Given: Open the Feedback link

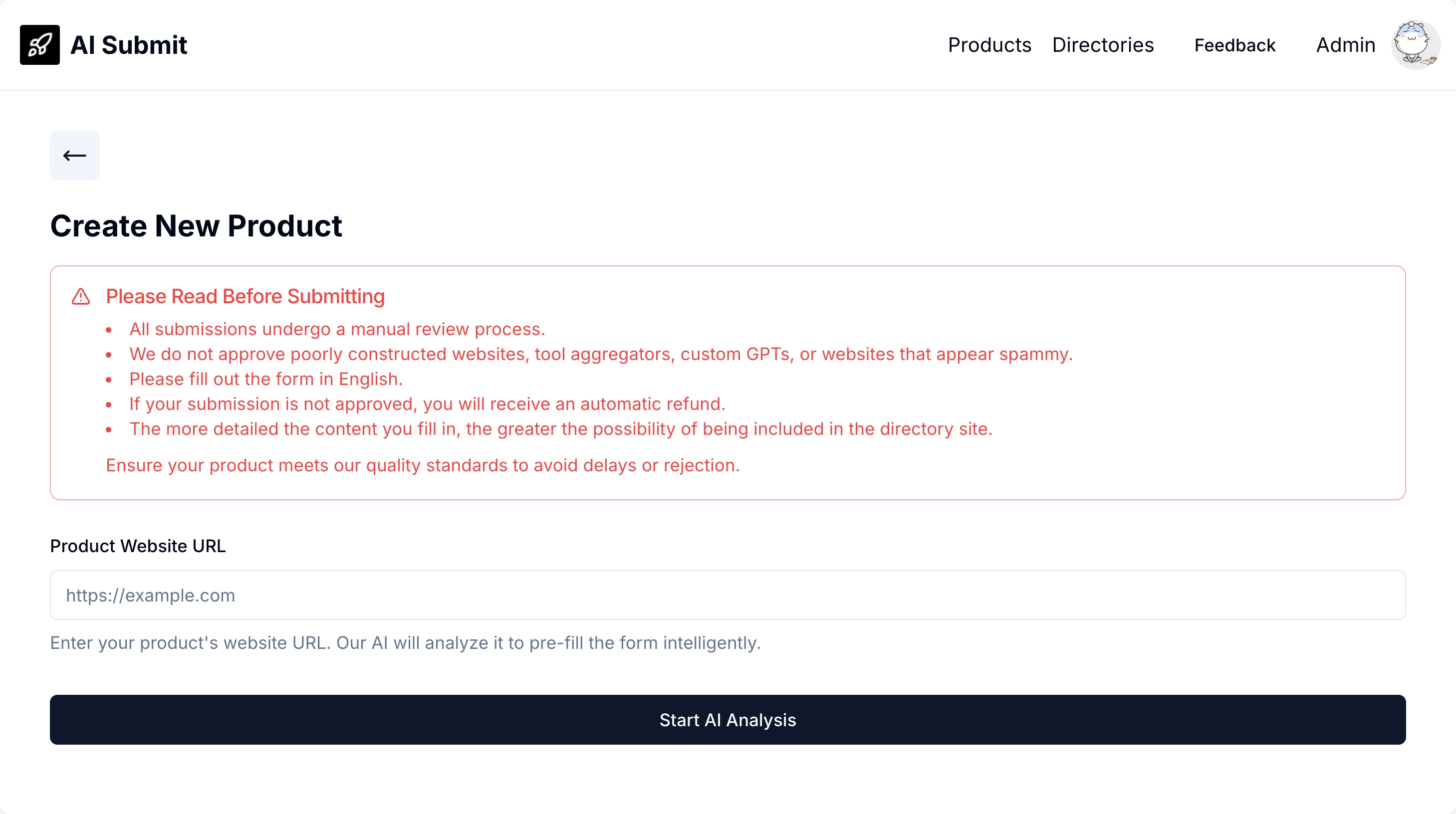Looking at the screenshot, I should click(1234, 45).
